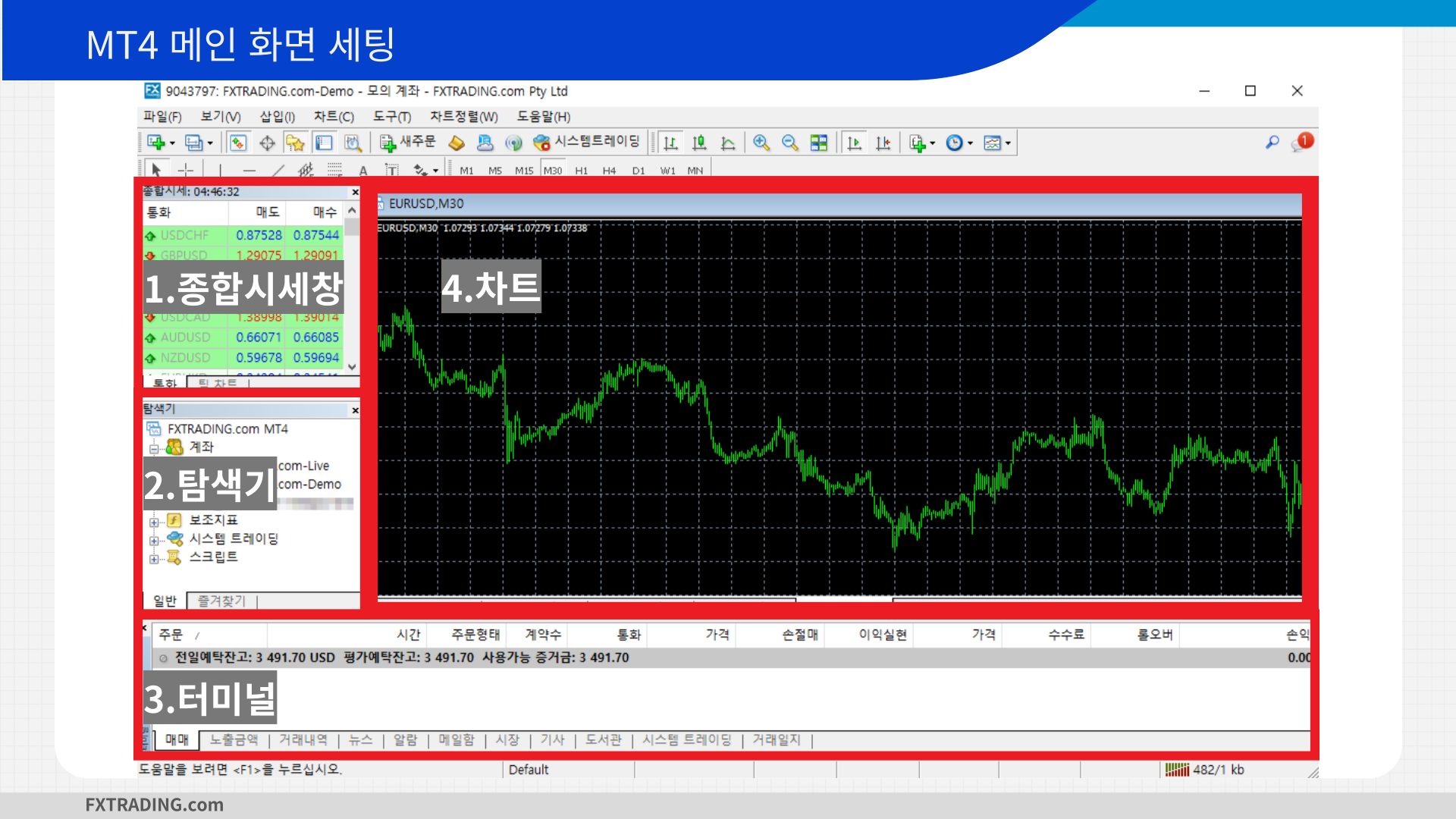Select the cursor arrow tool
The height and width of the screenshot is (819, 1456).
156,170
